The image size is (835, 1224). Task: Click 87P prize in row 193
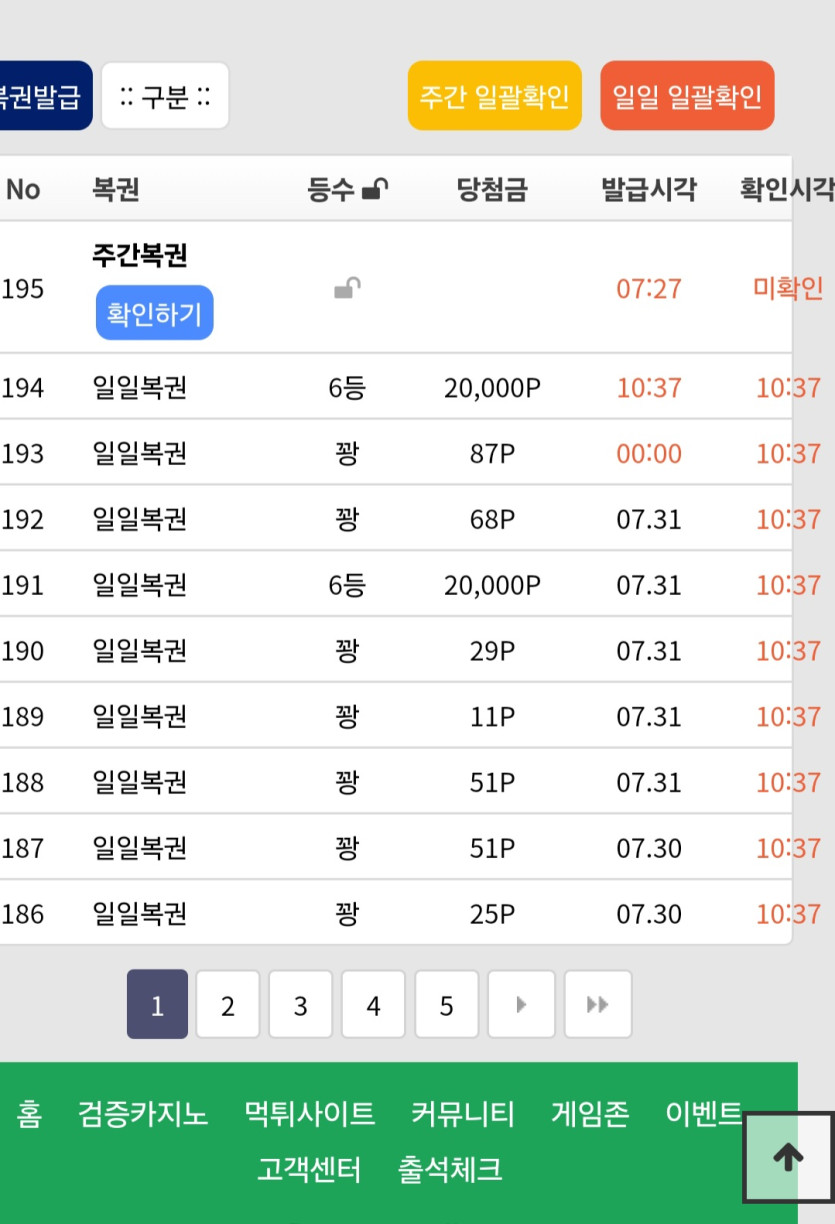pyautogui.click(x=492, y=453)
